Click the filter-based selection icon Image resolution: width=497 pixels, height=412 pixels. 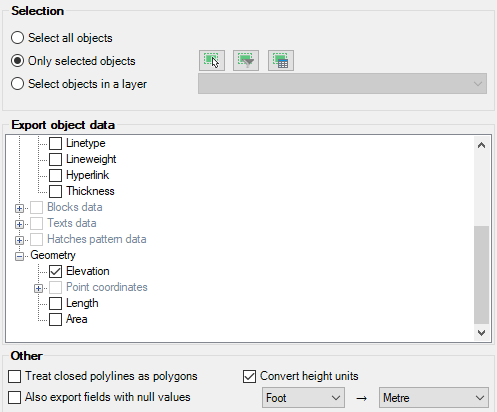point(246,61)
